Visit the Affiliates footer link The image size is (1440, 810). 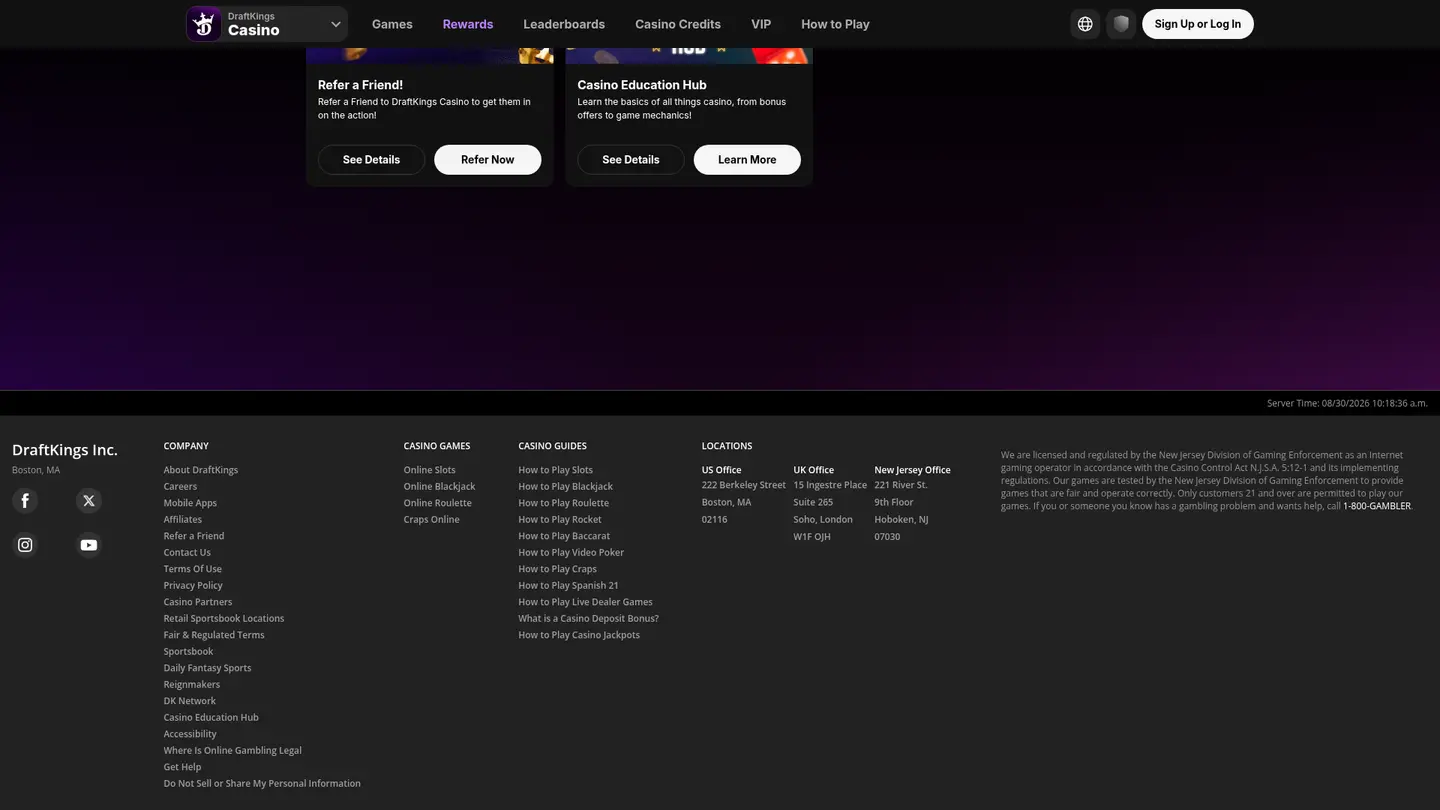(x=183, y=520)
